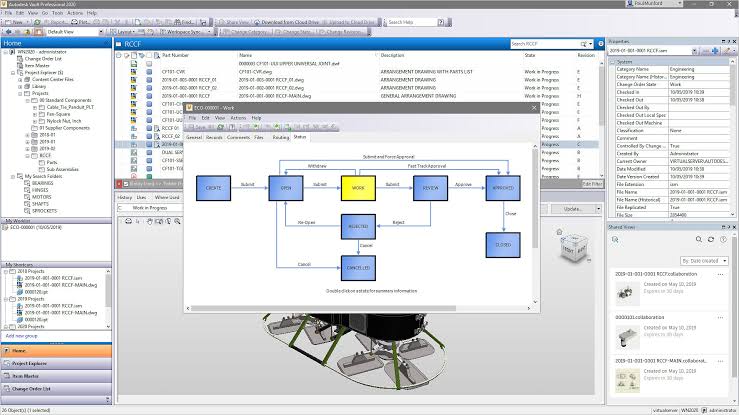Toggle the checkbox in the file list header

click(x=149, y=56)
